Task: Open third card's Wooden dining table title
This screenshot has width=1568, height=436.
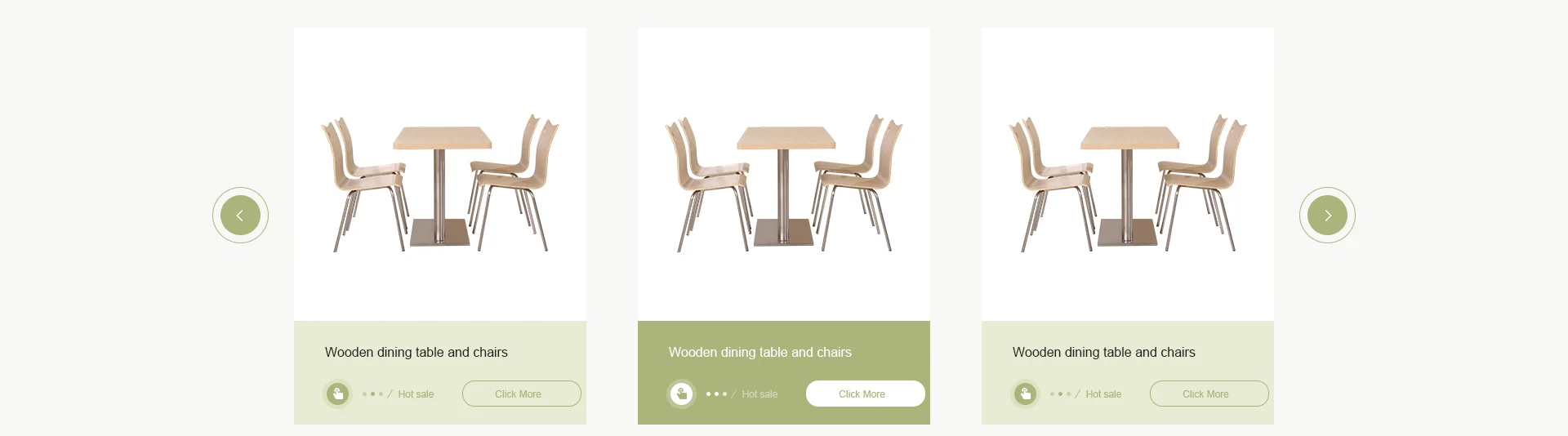Action: point(1104,352)
